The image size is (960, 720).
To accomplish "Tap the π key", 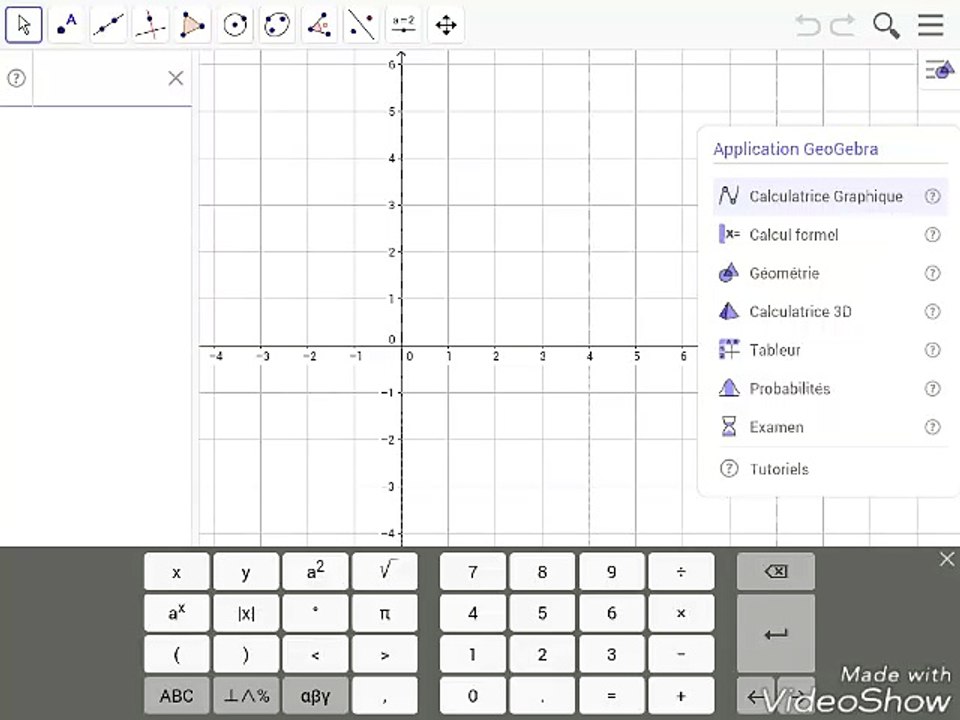I will (x=385, y=613).
